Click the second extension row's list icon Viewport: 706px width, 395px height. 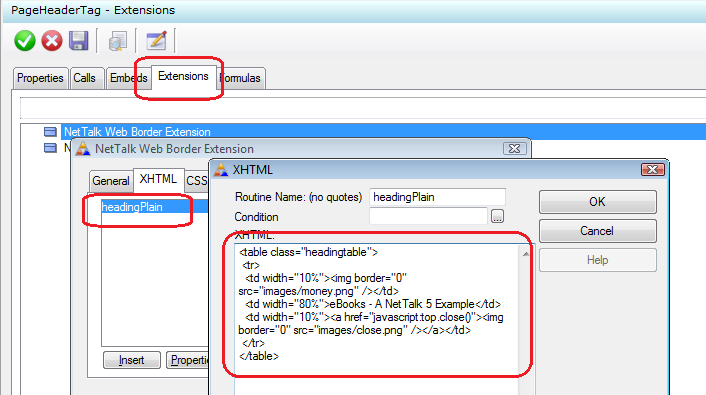click(x=50, y=148)
